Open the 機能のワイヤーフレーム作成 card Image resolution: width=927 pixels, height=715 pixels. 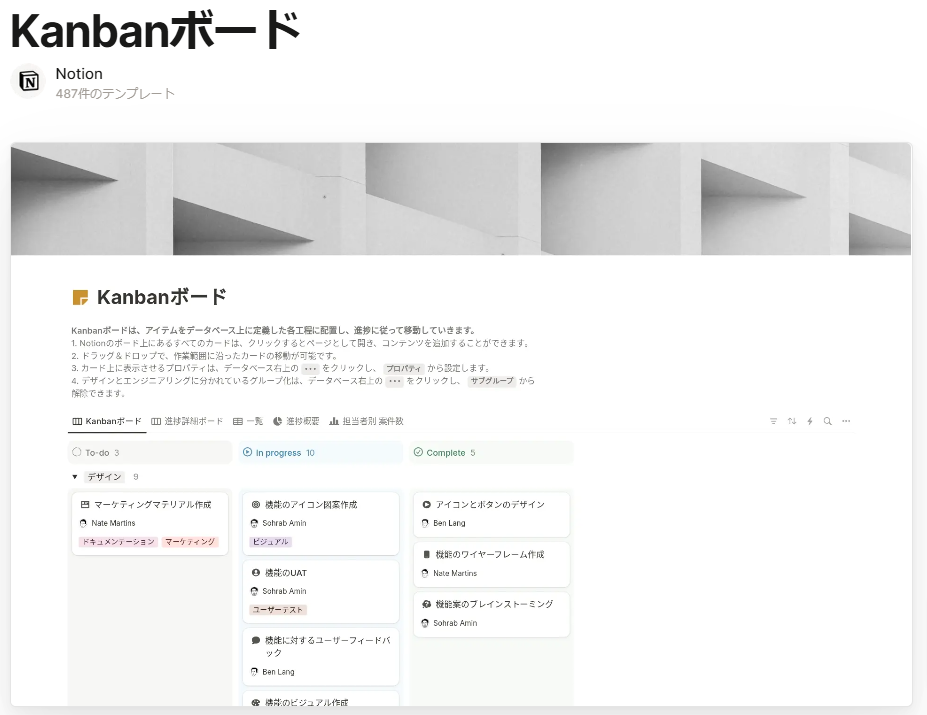[491, 564]
